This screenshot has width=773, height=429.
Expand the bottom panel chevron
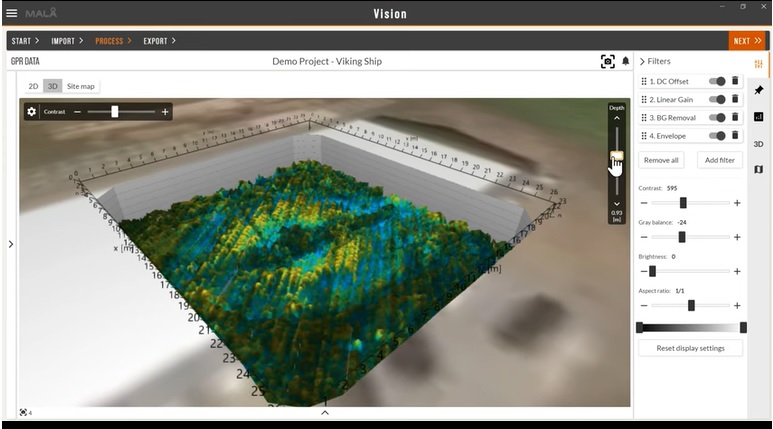(325, 412)
